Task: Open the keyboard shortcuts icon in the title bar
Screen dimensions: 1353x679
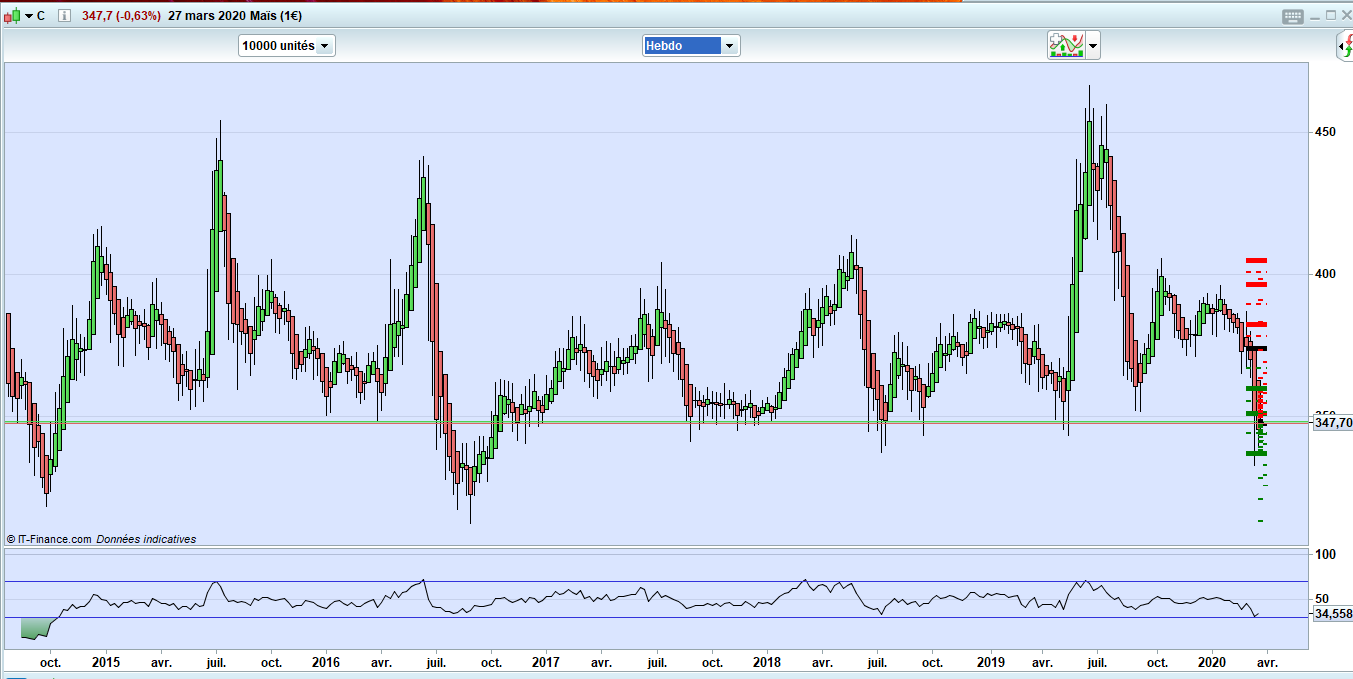Action: (x=1293, y=16)
